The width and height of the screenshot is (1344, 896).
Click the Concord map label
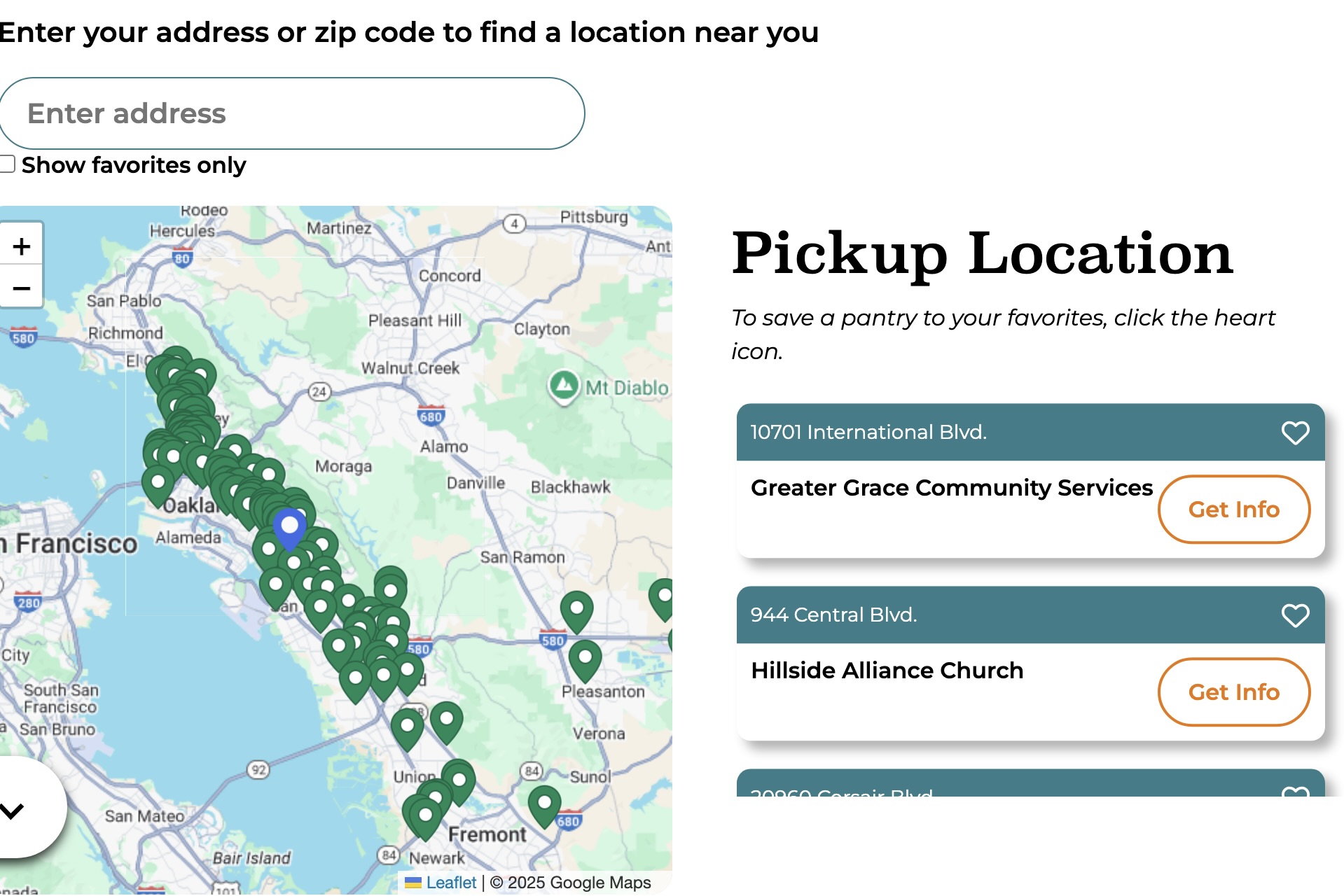(449, 276)
